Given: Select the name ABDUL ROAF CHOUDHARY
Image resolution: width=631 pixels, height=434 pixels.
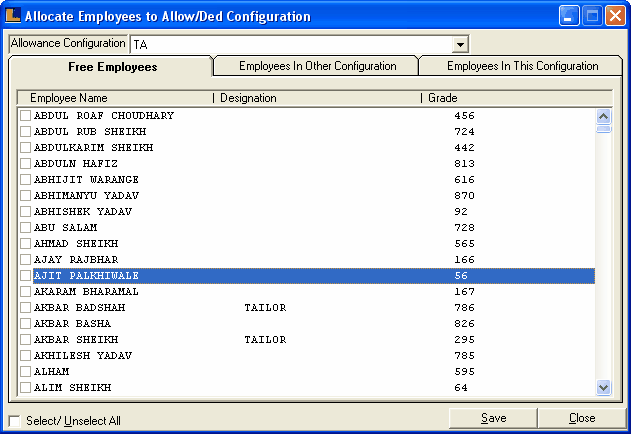Looking at the screenshot, I should pyautogui.click(x=104, y=116).
